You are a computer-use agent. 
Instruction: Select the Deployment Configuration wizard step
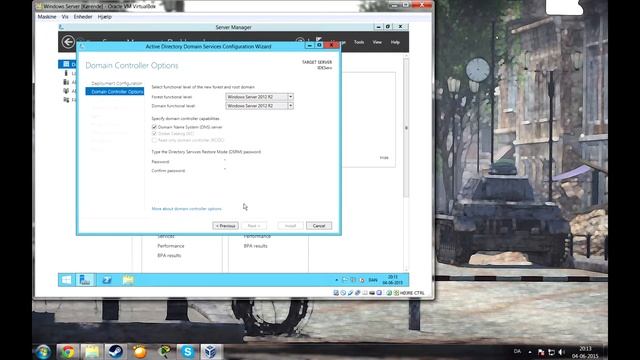[117, 83]
